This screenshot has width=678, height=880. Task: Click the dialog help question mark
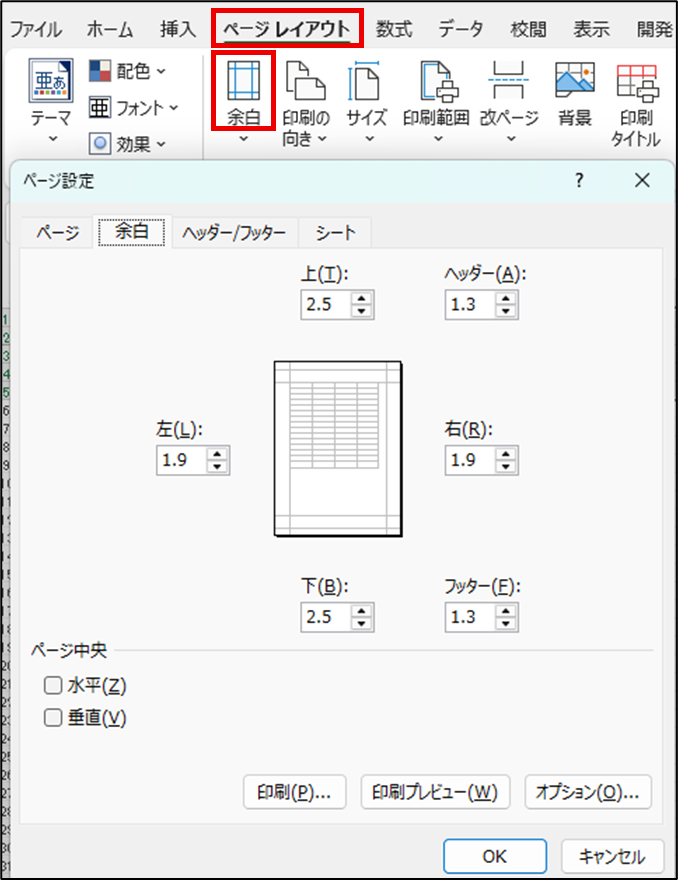(x=578, y=180)
